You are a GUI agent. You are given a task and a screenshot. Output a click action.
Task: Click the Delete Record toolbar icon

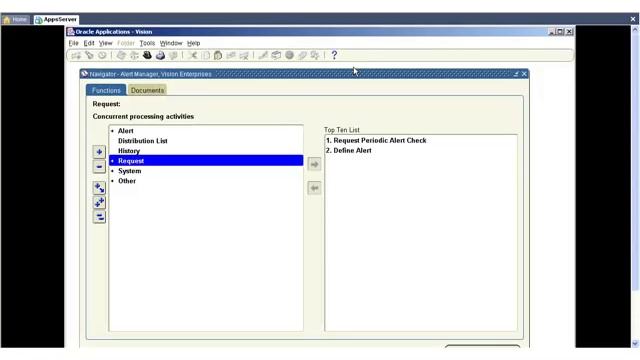click(x=244, y=56)
